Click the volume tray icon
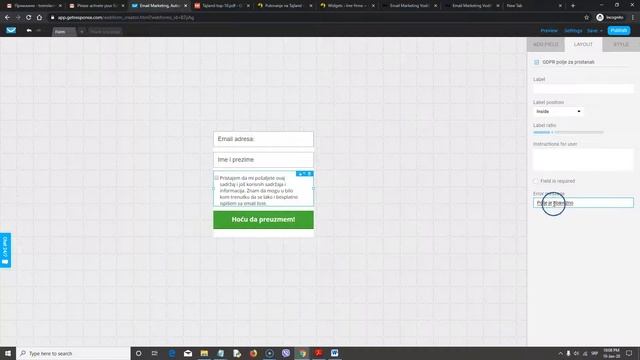 (x=576, y=353)
